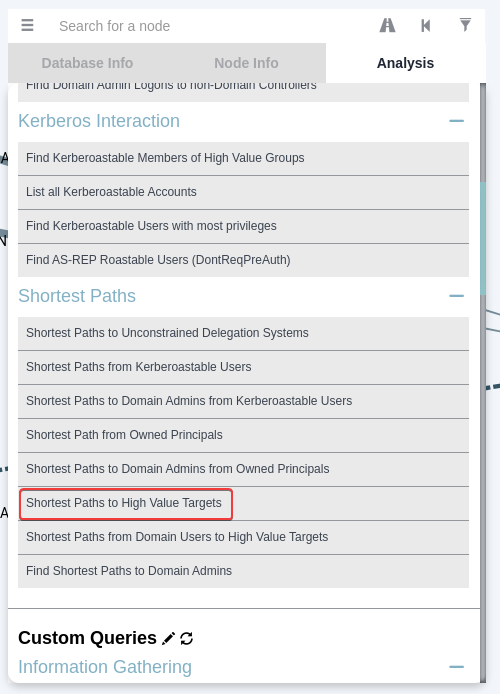This screenshot has width=500, height=694.
Task: Collapse the Kerberos Interaction section
Action: click(456, 121)
